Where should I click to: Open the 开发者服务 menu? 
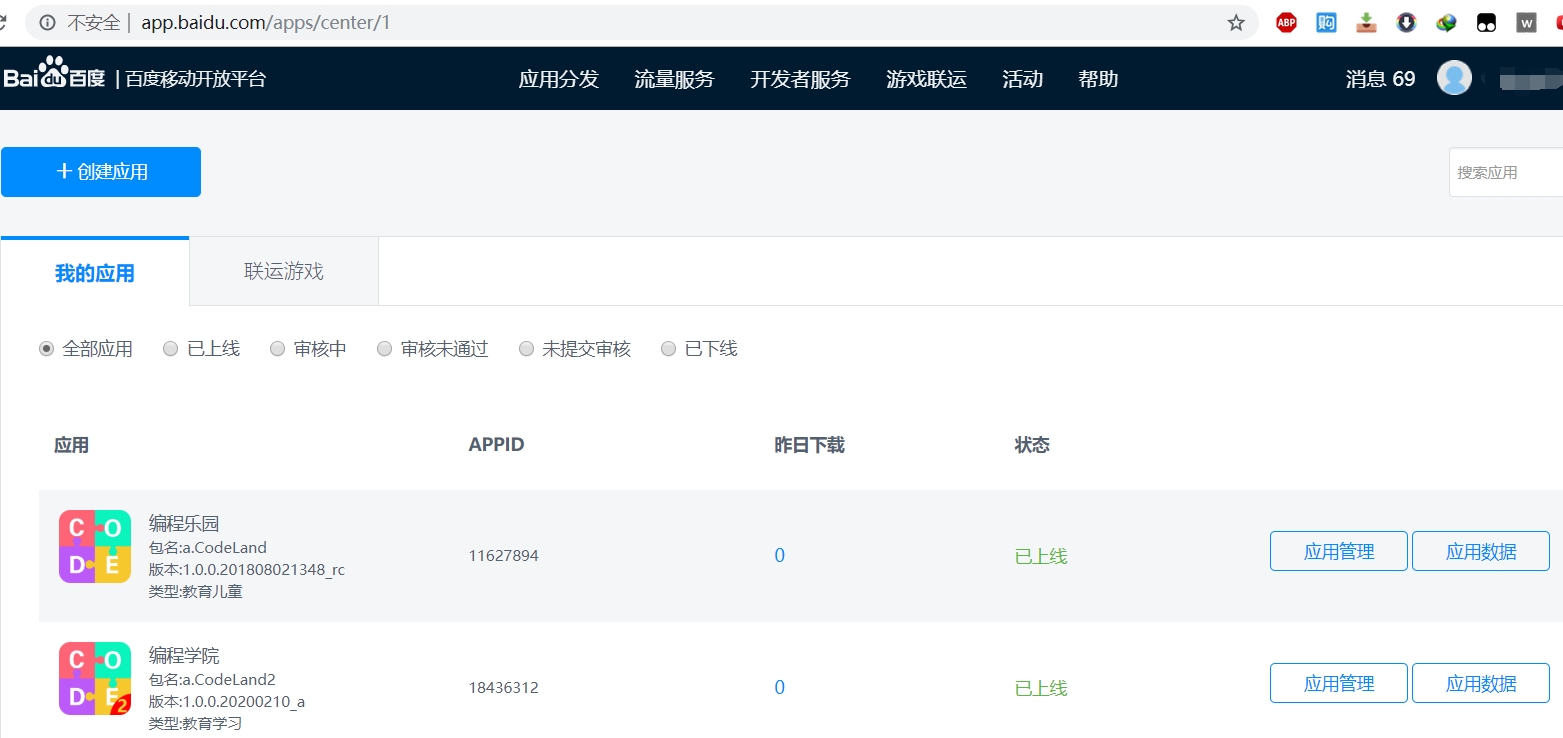pos(800,79)
